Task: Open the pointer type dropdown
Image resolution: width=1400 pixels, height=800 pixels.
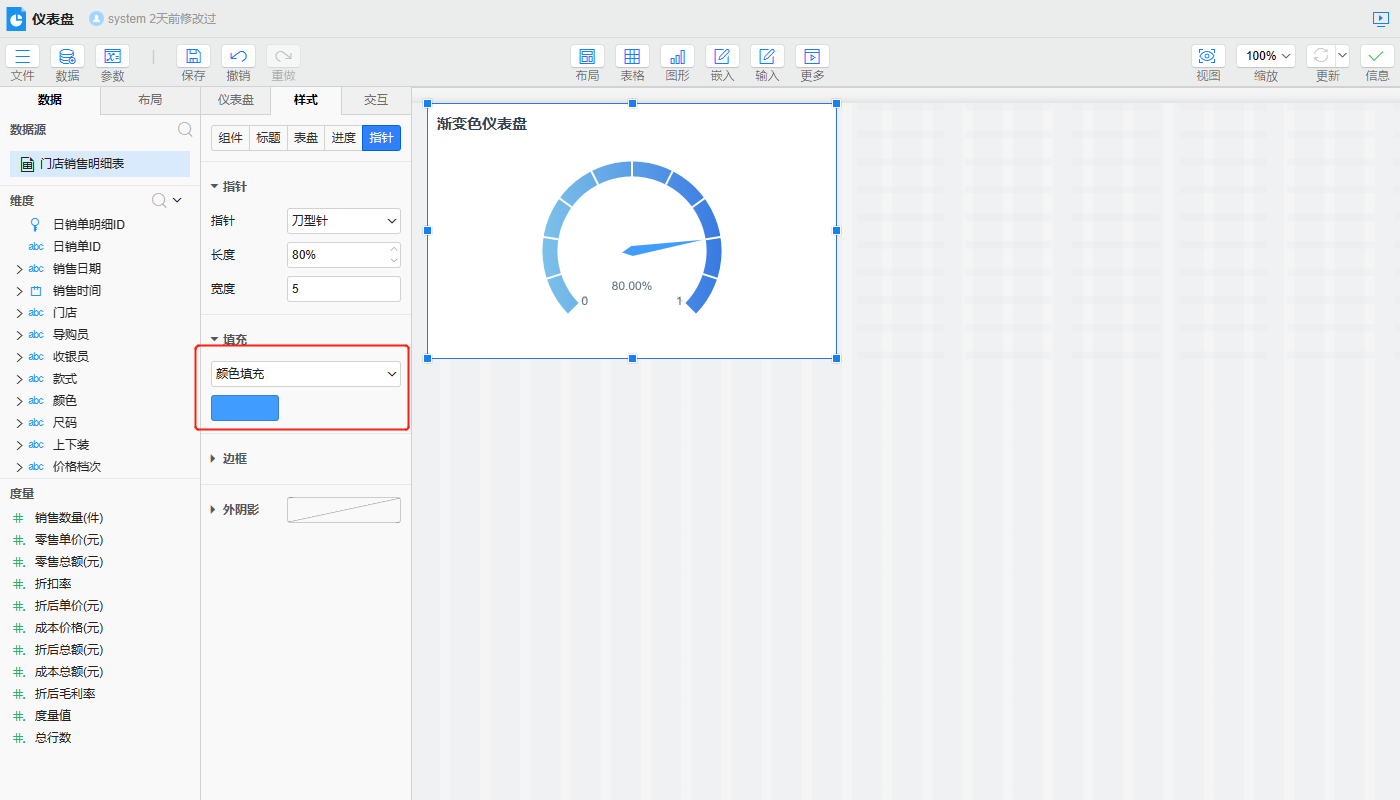Action: click(x=343, y=221)
